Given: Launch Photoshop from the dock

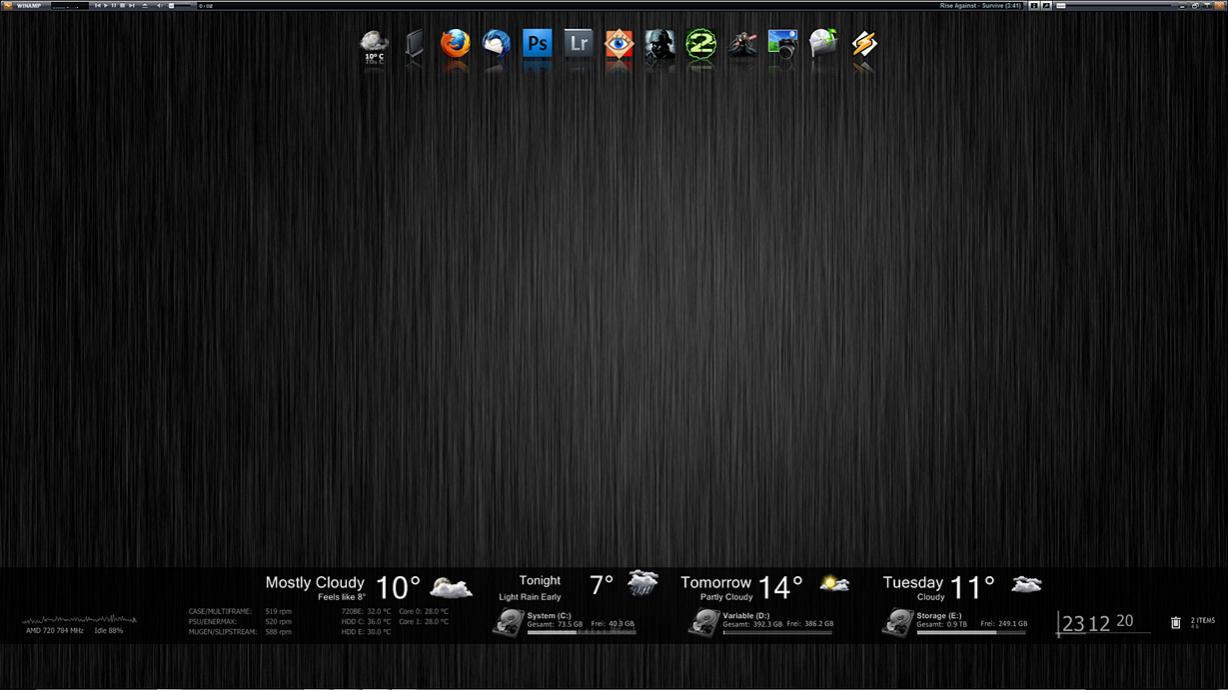Looking at the screenshot, I should click(x=537, y=43).
